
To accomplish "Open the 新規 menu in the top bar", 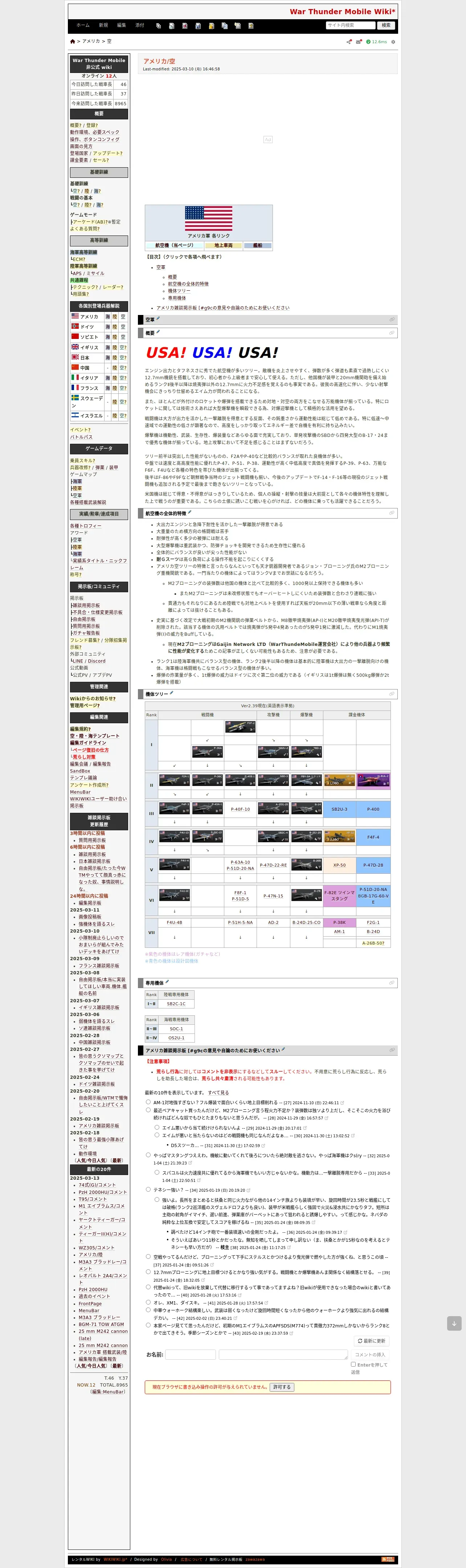I will click(103, 25).
